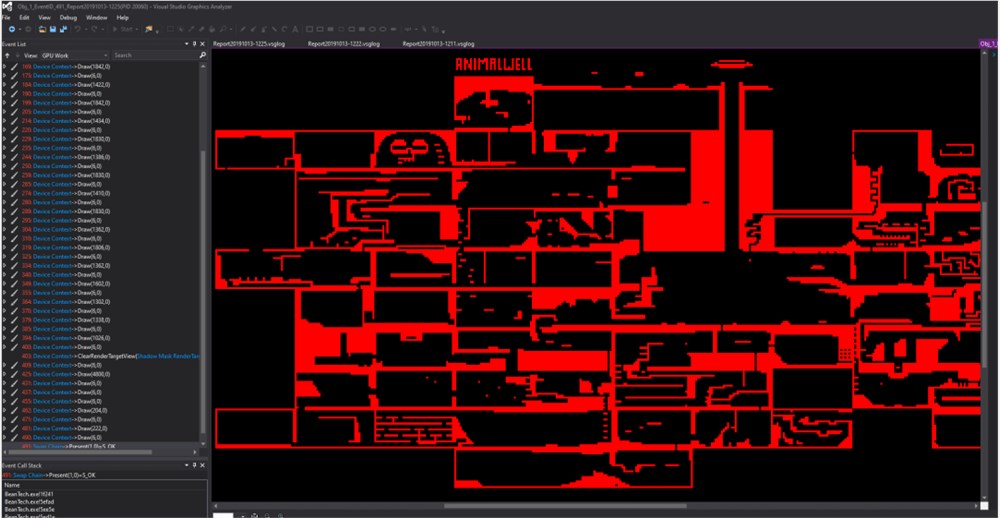Select the purple Obj_1 tab at right
The width and height of the screenshot is (1000, 518).
tap(989, 44)
